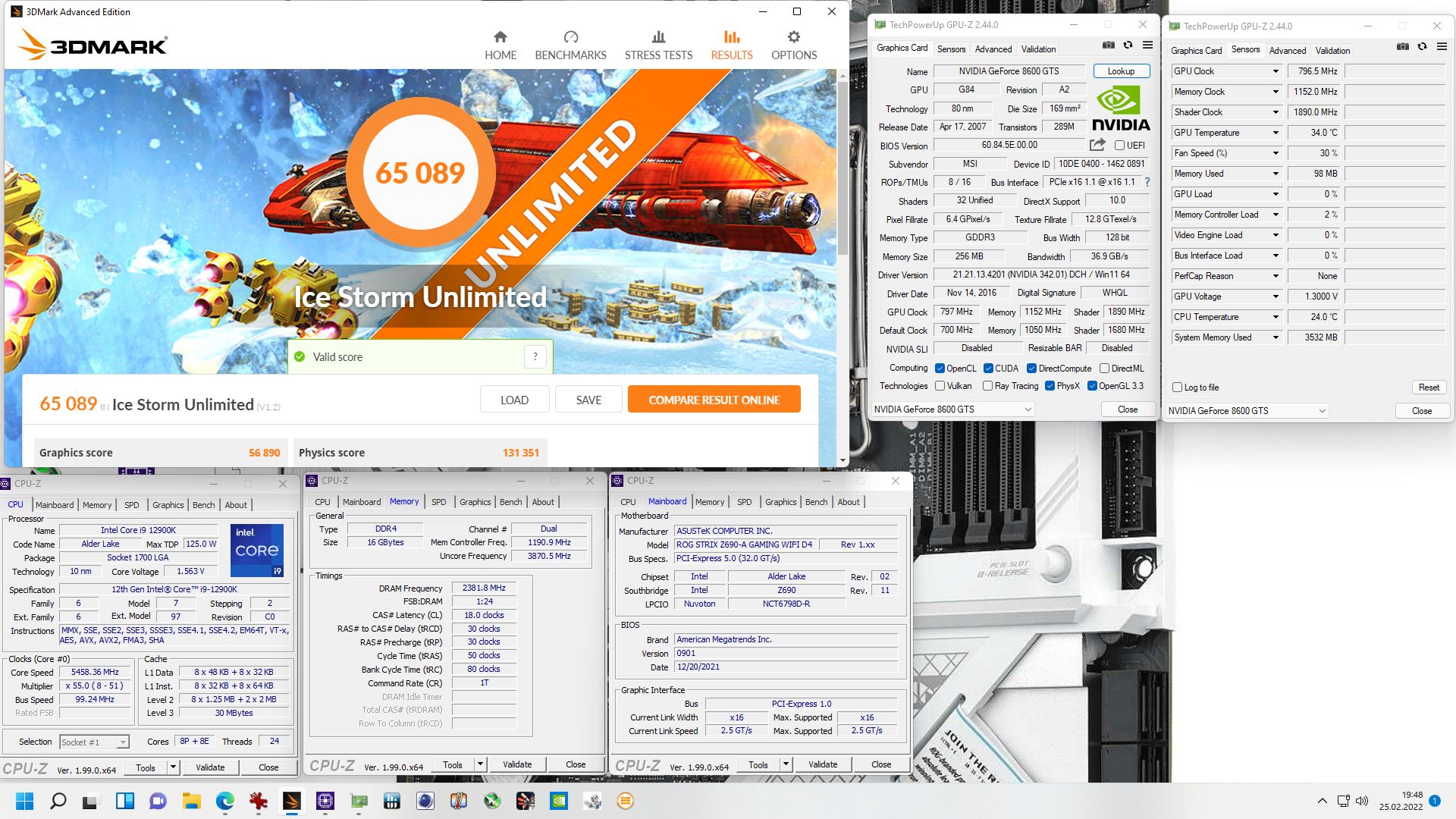The image size is (1456, 819).
Task: Click the Graphics score value 56 890
Action: tap(264, 453)
